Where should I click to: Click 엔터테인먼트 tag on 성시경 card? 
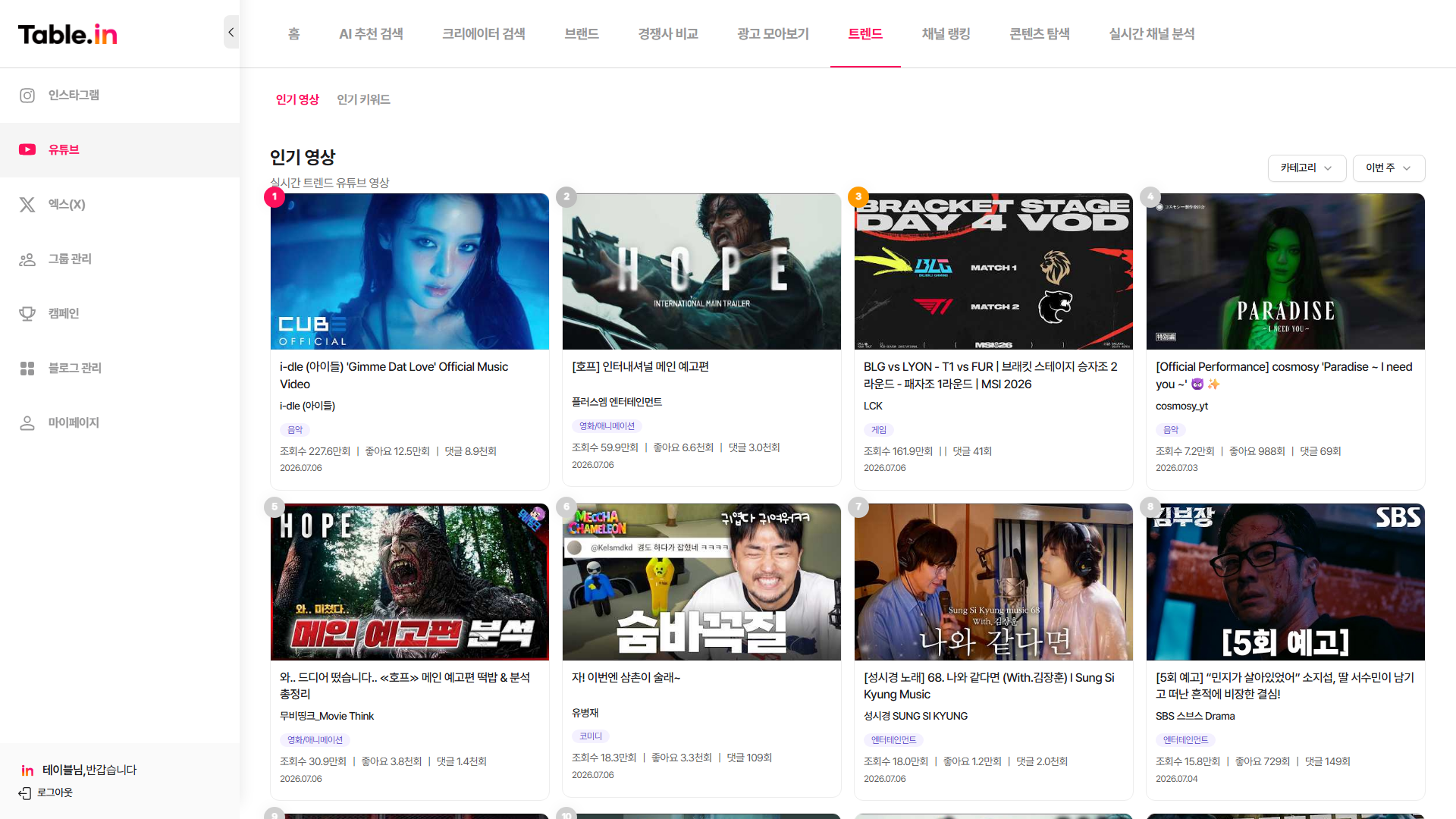click(x=893, y=741)
